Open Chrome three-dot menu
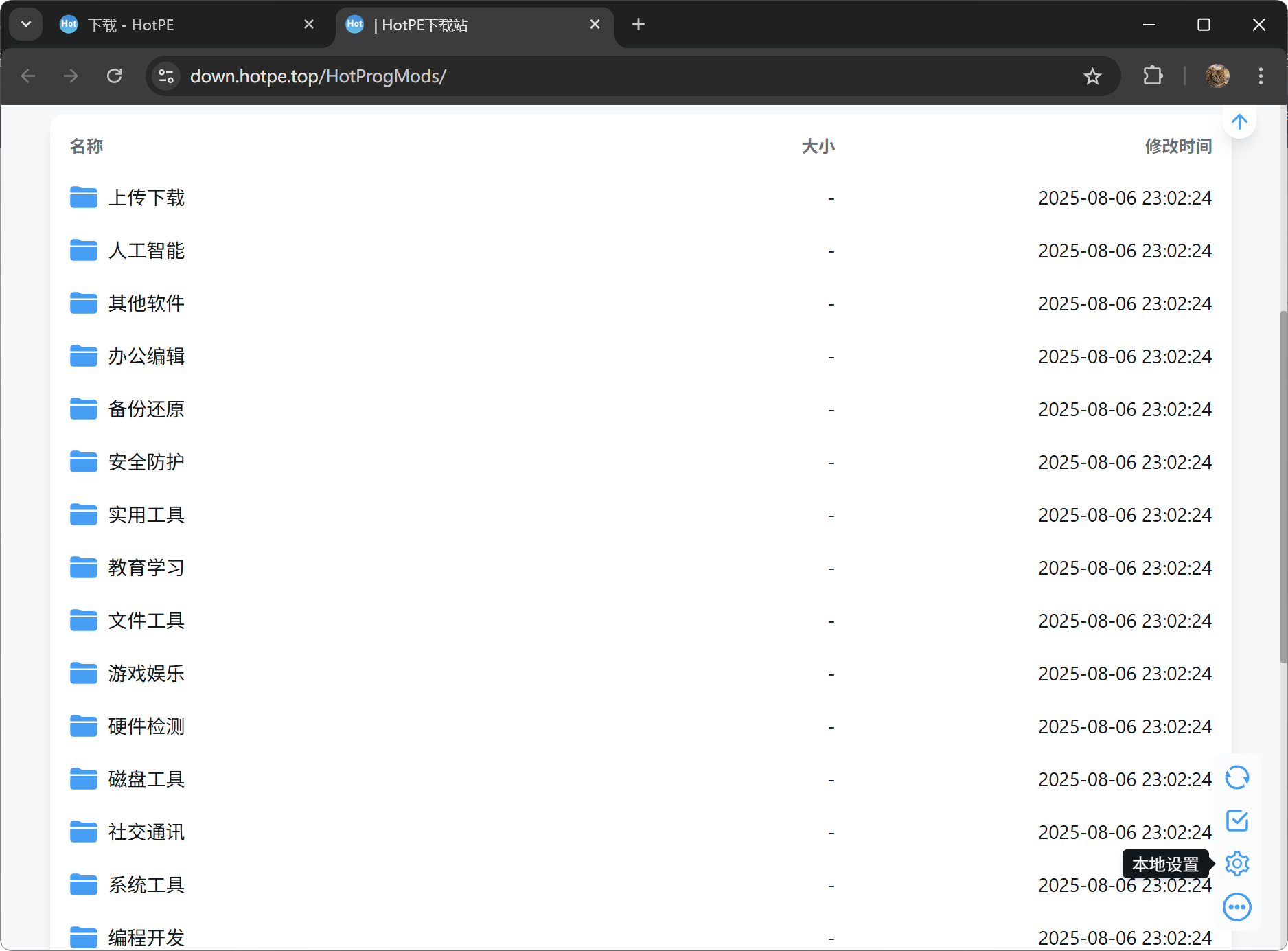Screen dimensions: 1288x951 point(1261,76)
